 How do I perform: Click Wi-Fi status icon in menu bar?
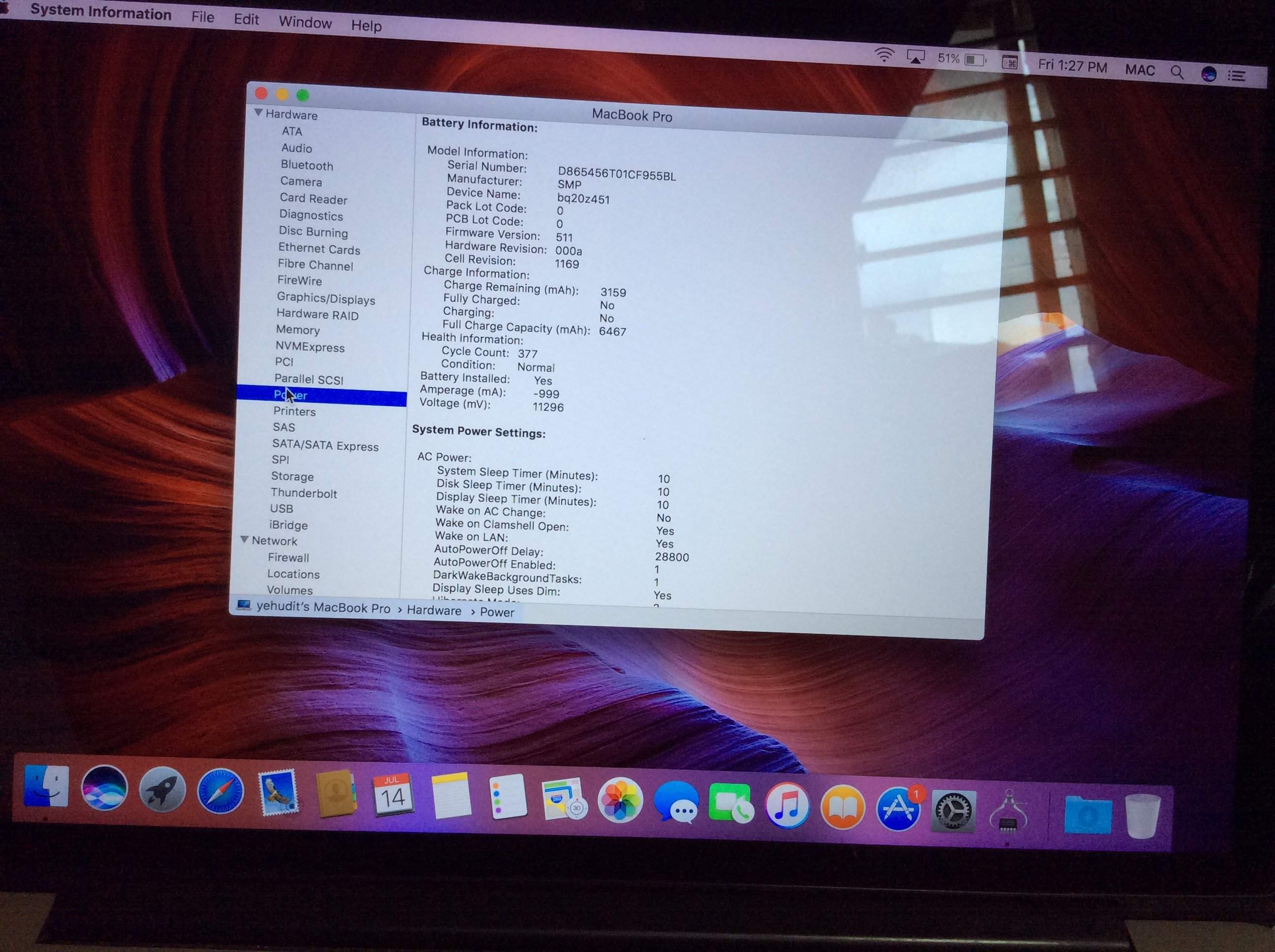coord(884,56)
